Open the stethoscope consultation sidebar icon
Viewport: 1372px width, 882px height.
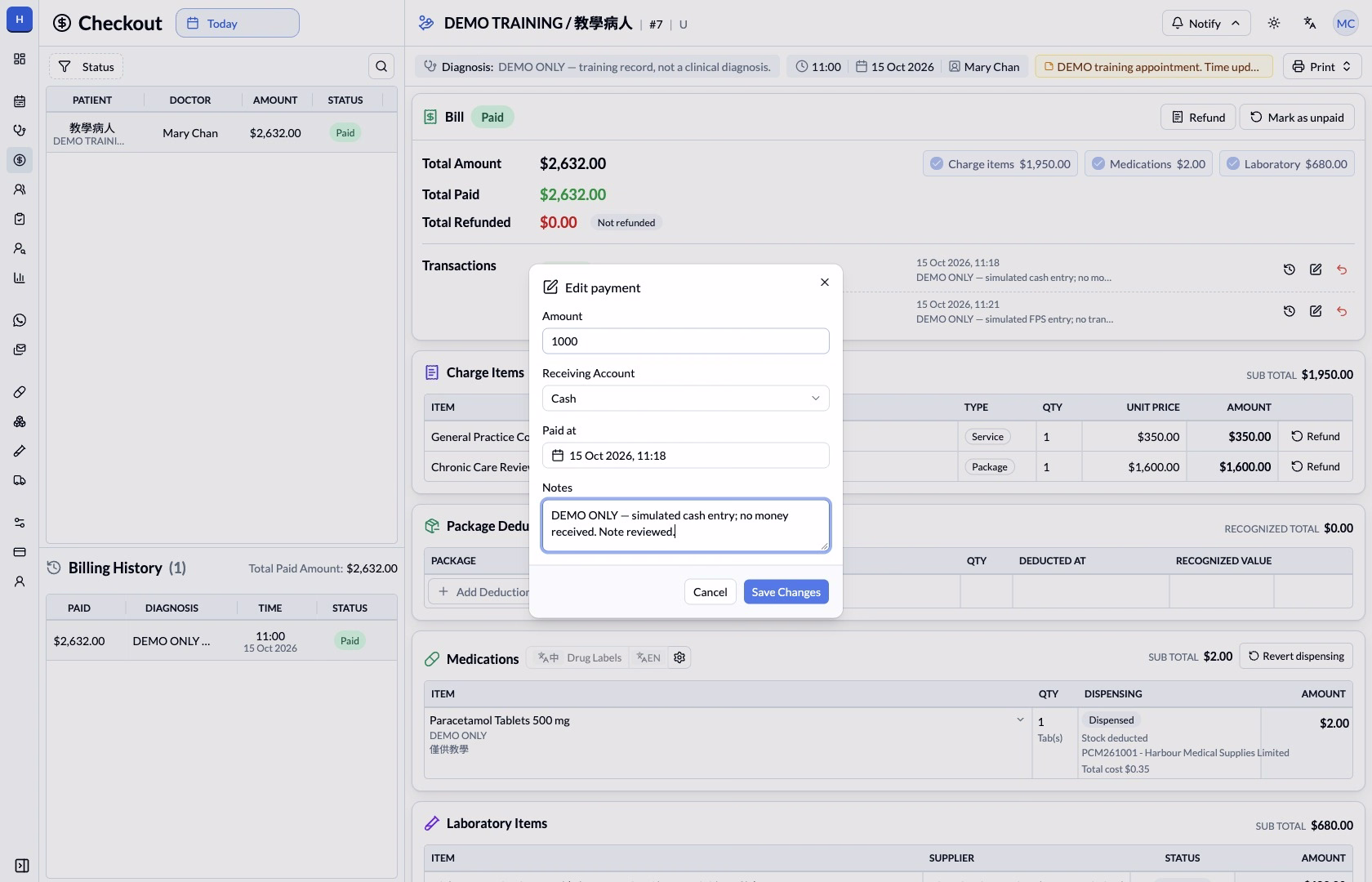[x=20, y=131]
